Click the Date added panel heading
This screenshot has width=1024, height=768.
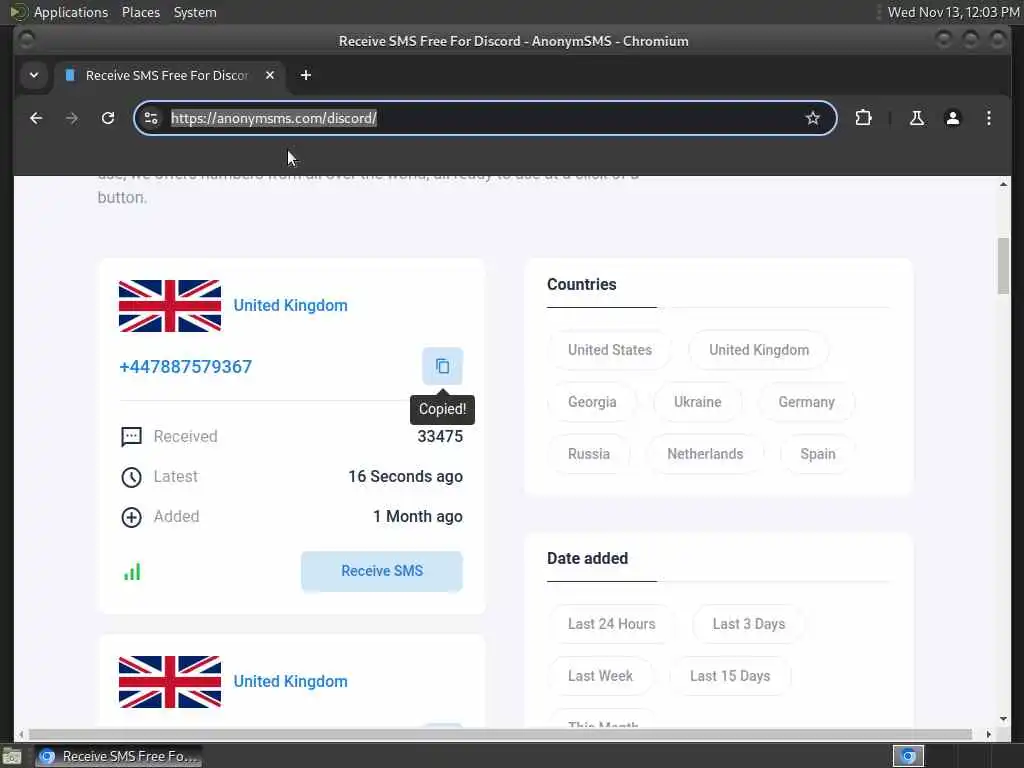click(588, 558)
